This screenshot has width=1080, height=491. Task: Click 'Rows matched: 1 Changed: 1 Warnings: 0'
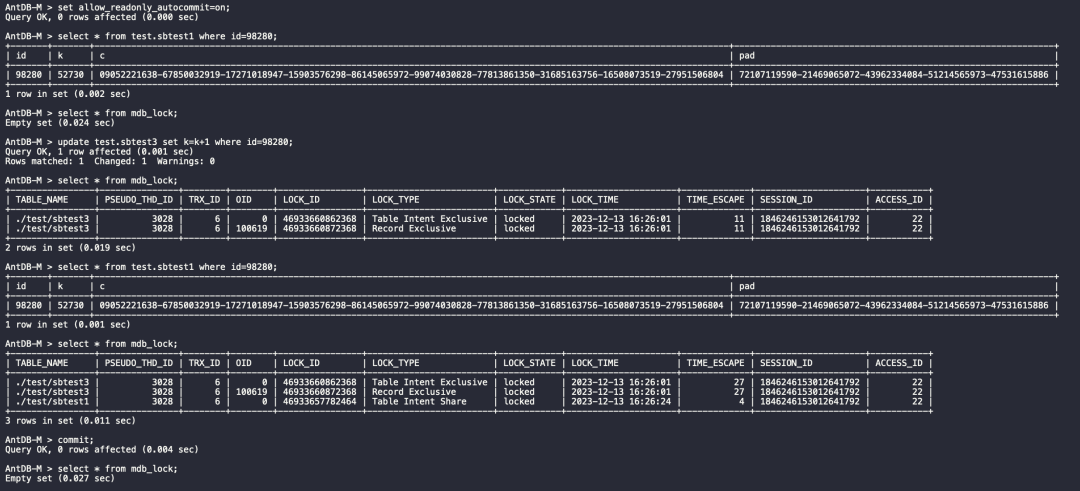[110, 161]
